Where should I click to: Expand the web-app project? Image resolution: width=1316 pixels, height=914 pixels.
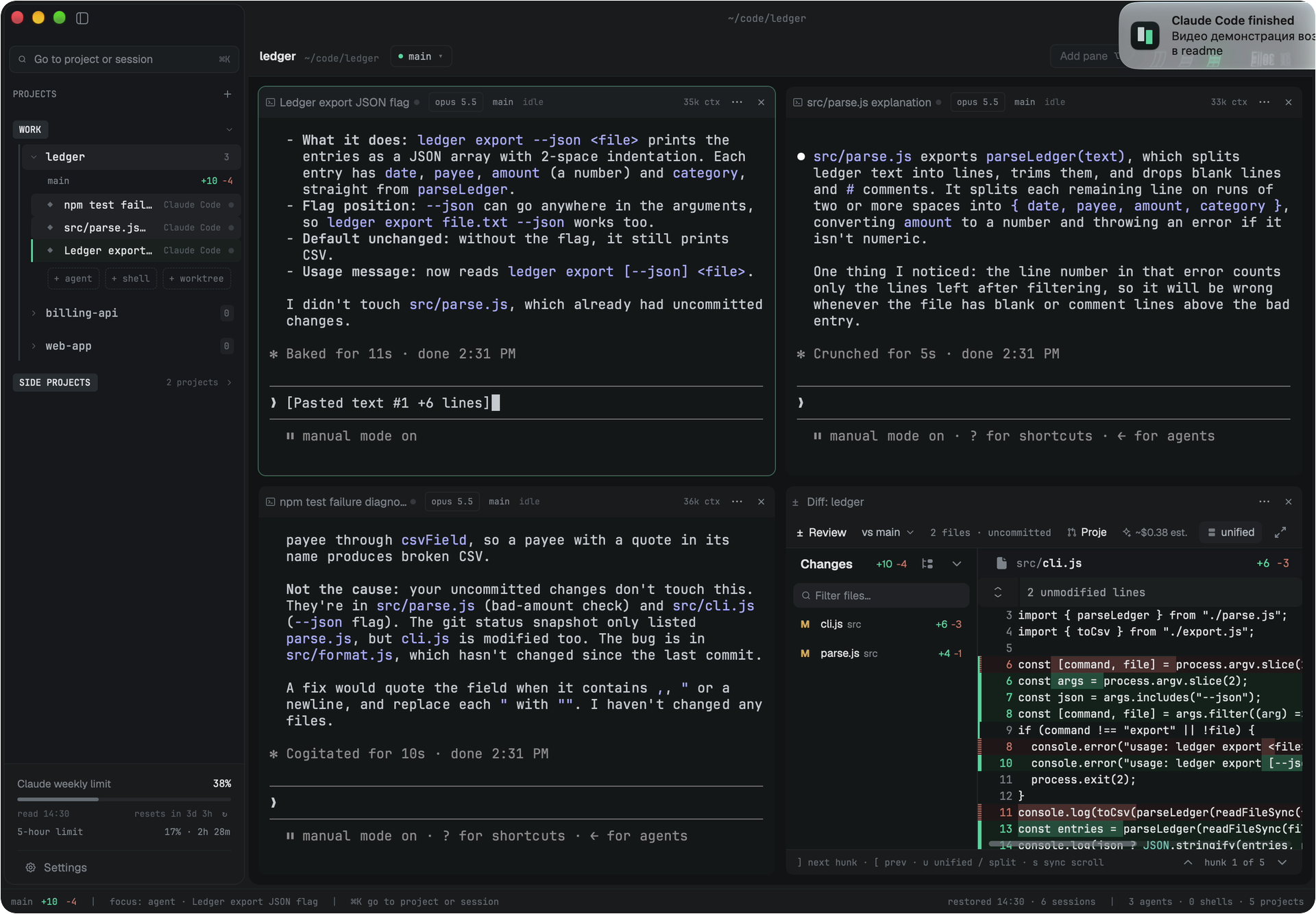coord(34,346)
